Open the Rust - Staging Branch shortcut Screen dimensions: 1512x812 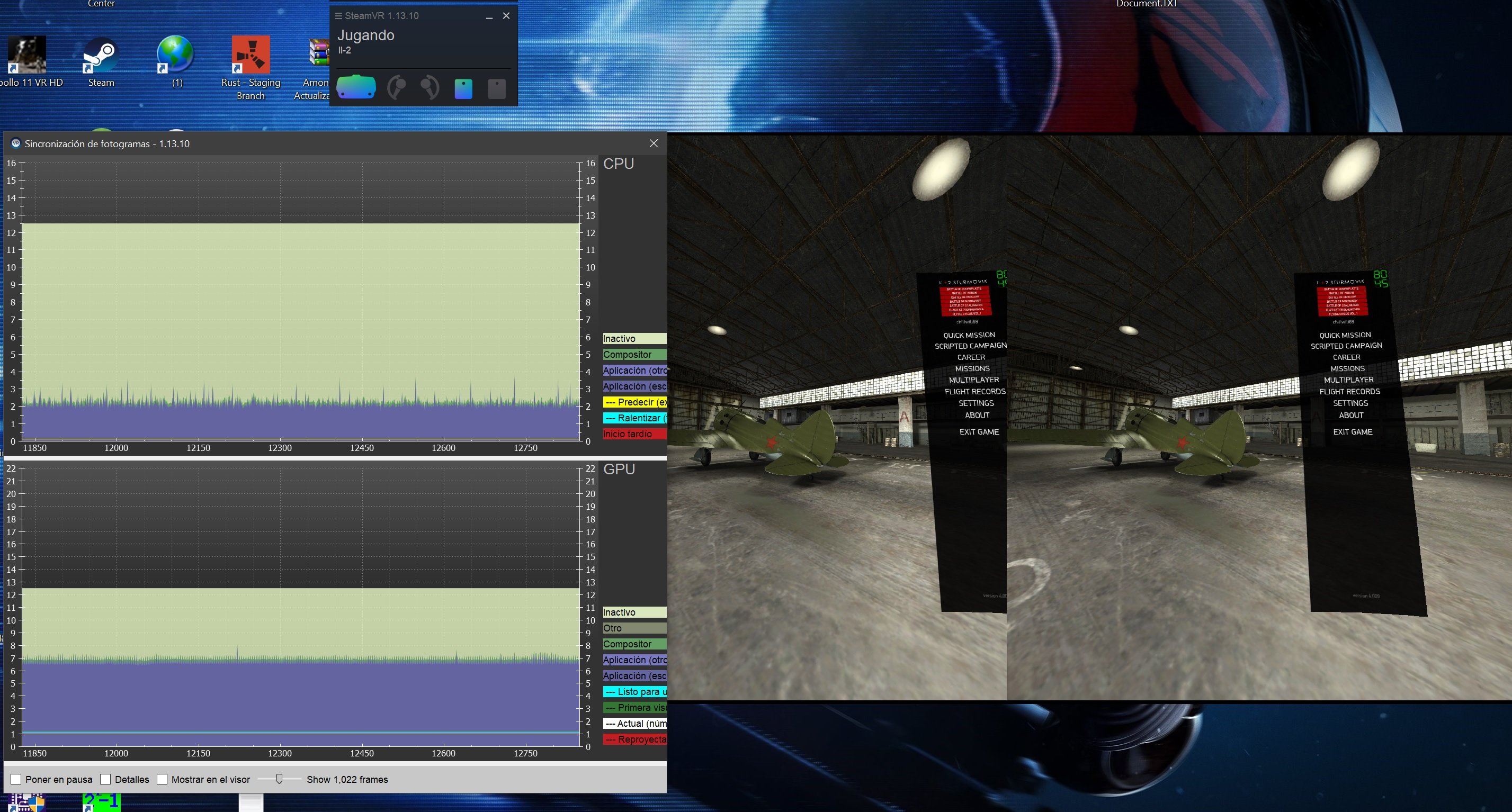point(250,56)
